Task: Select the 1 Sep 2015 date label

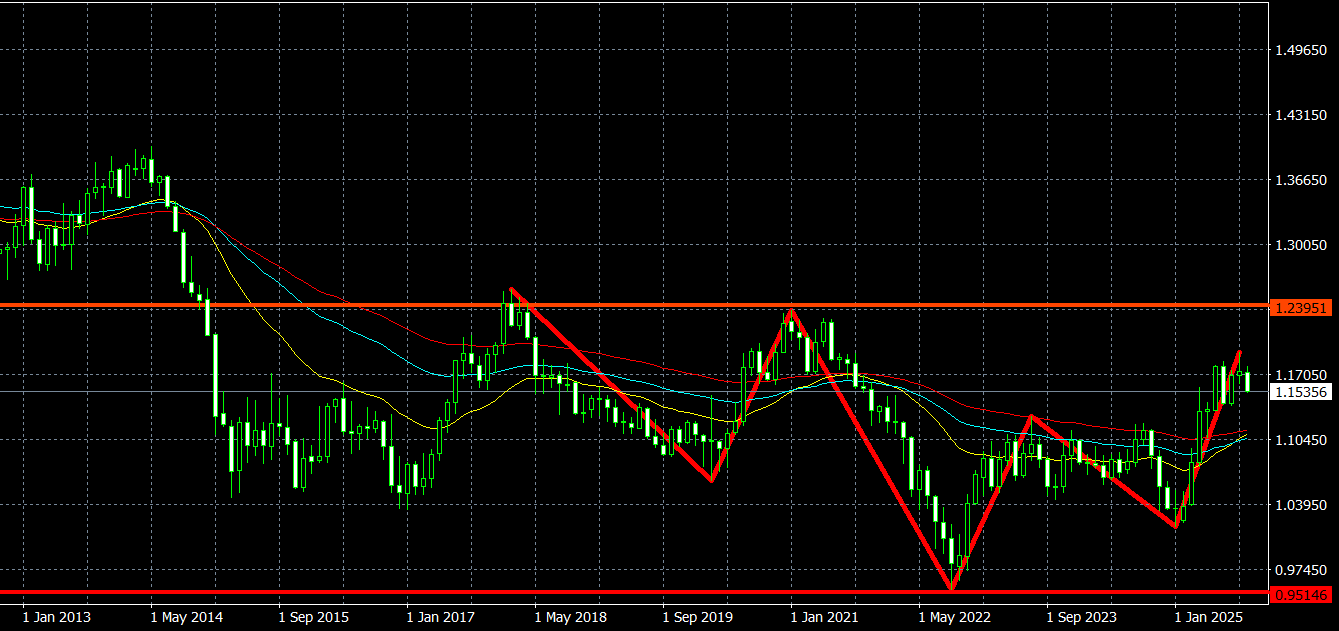Action: [313, 617]
